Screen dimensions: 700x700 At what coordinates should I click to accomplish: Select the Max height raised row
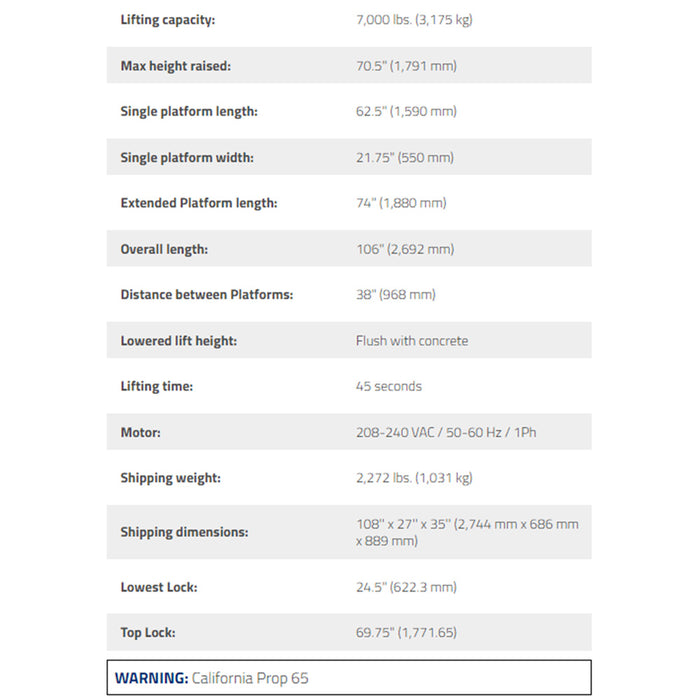(349, 65)
